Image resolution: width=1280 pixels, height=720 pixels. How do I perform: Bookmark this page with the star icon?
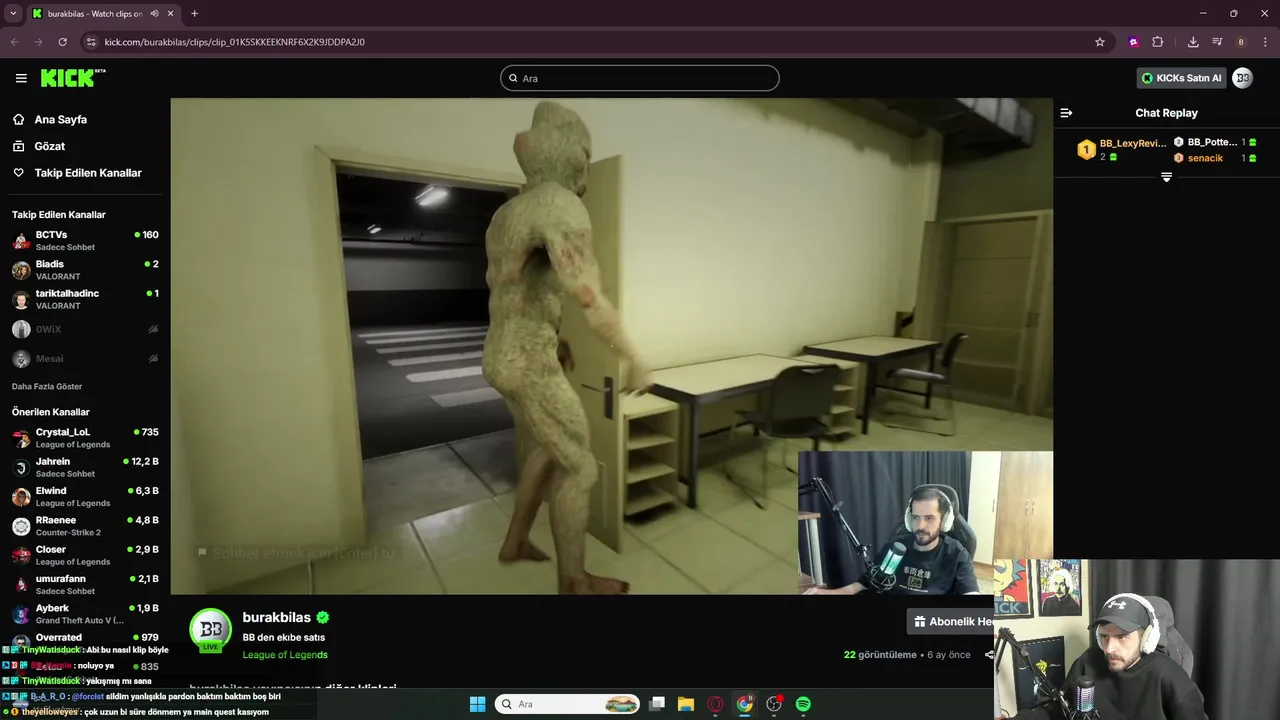tap(1100, 42)
